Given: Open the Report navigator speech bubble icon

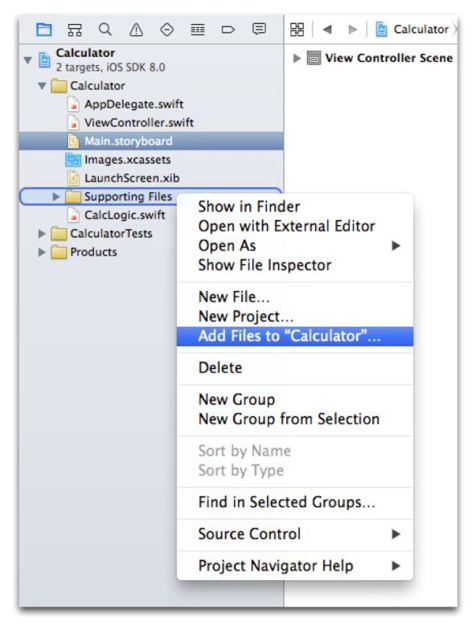Looking at the screenshot, I should tap(259, 29).
